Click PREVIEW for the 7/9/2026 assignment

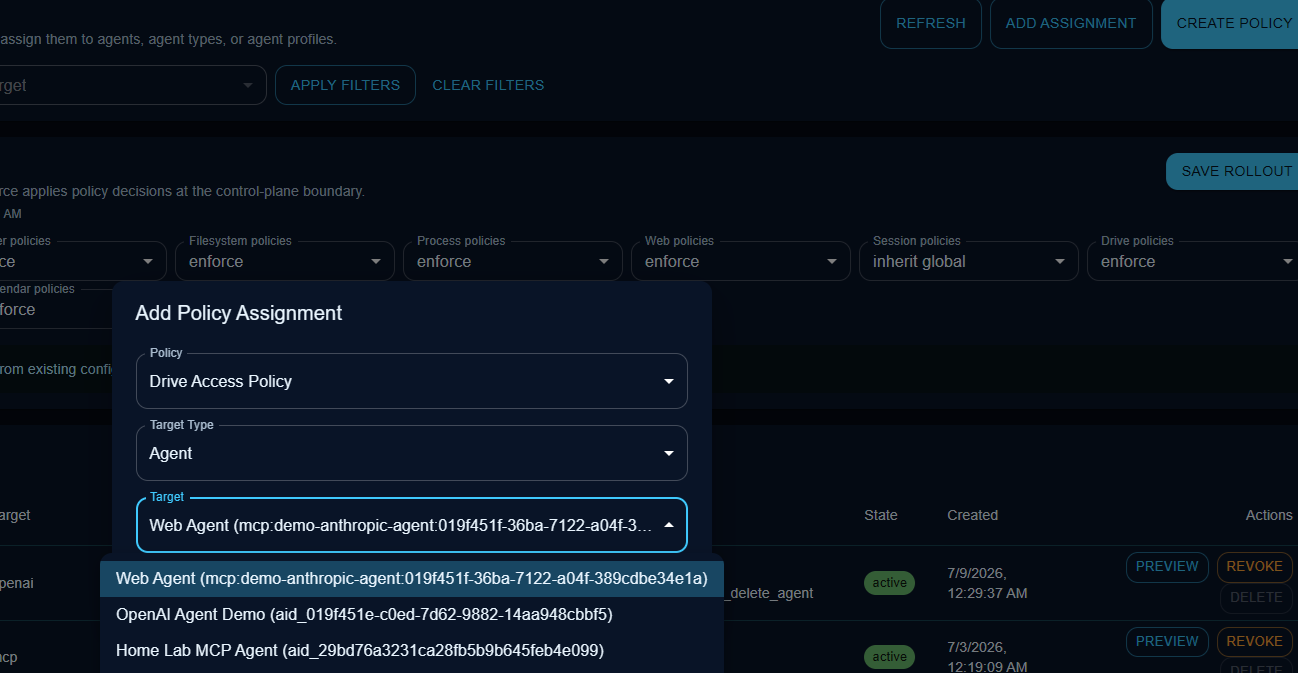1167,567
